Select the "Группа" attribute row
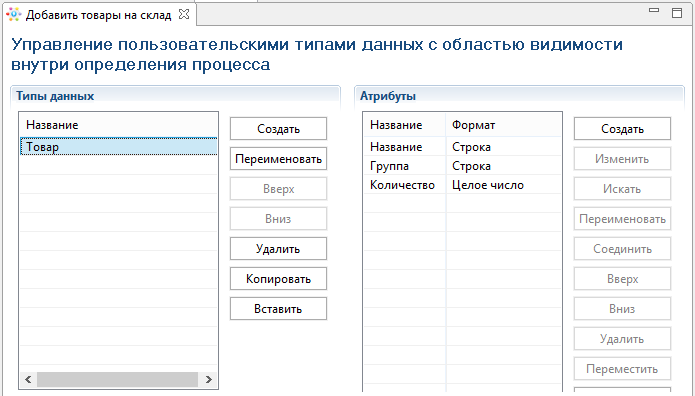 click(x=463, y=166)
